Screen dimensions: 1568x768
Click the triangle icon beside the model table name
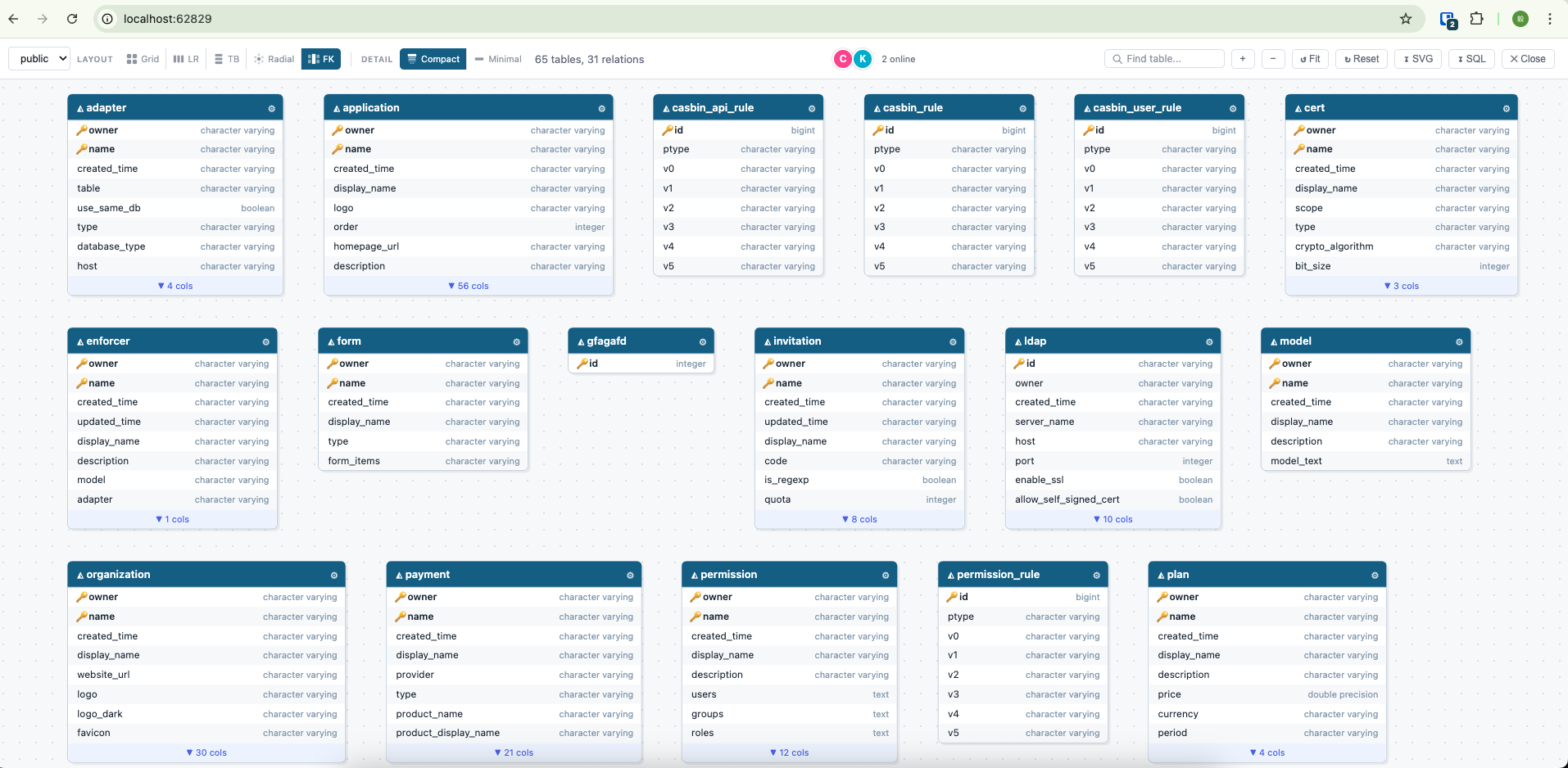1274,341
